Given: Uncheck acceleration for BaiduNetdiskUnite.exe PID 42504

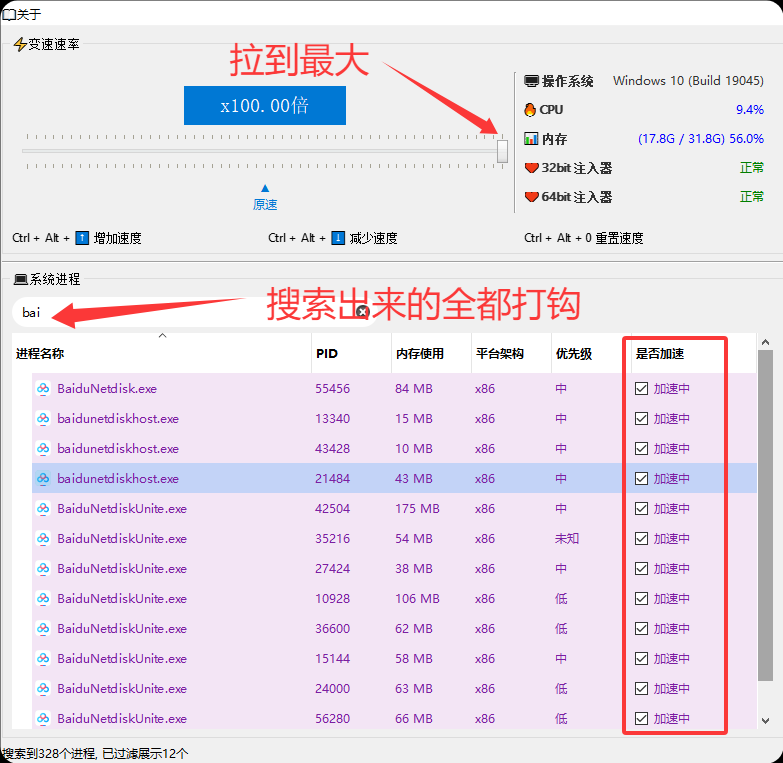Looking at the screenshot, I should coord(641,508).
